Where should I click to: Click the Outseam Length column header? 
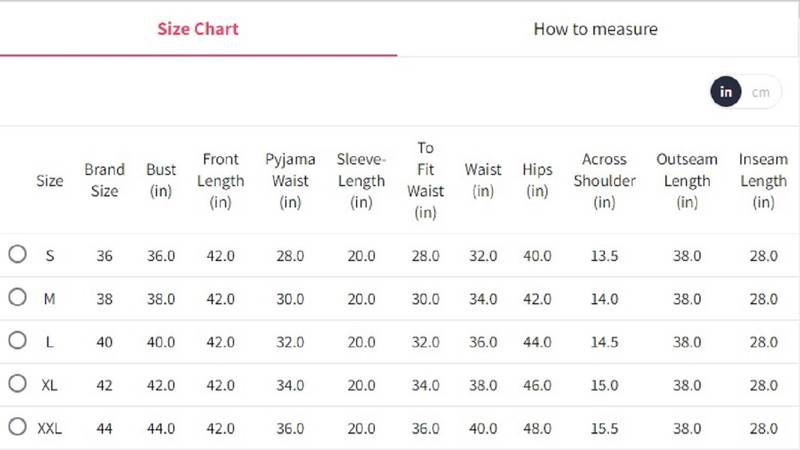click(687, 180)
